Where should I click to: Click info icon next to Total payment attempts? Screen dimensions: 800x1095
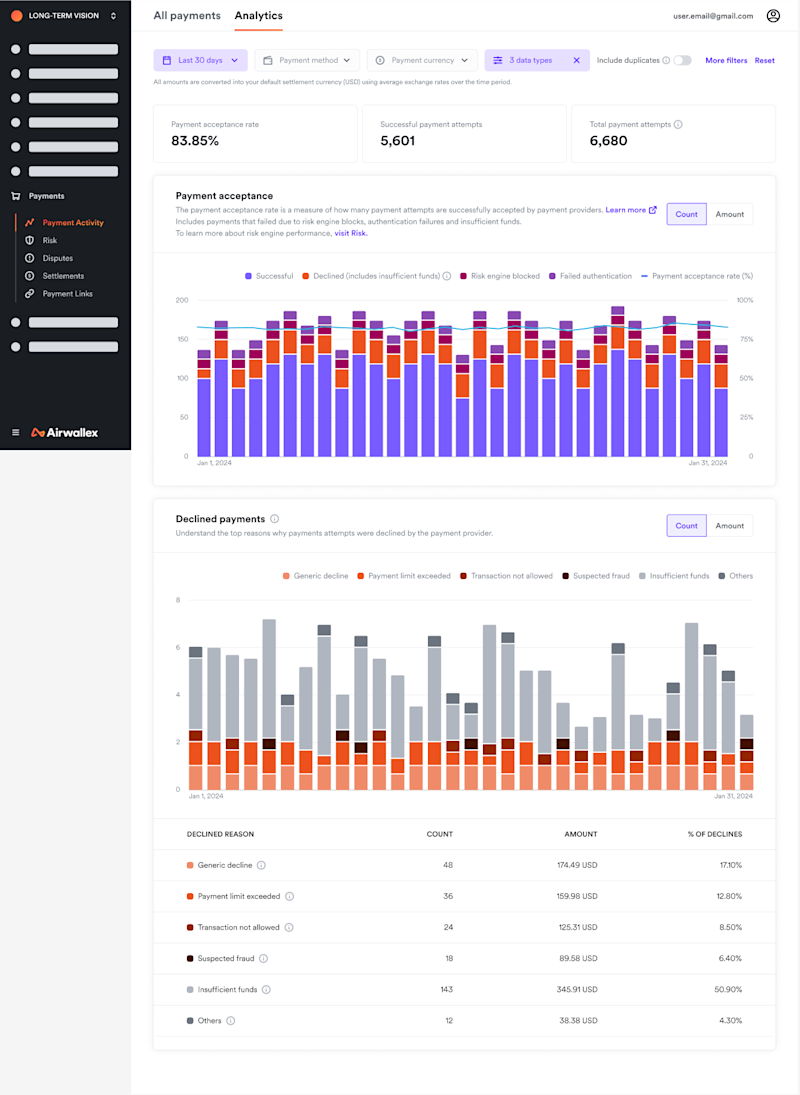click(678, 124)
